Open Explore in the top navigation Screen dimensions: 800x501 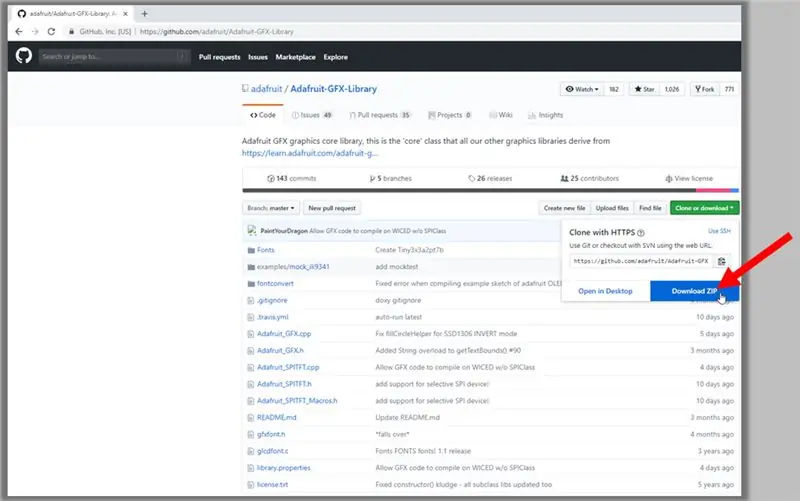click(x=335, y=57)
